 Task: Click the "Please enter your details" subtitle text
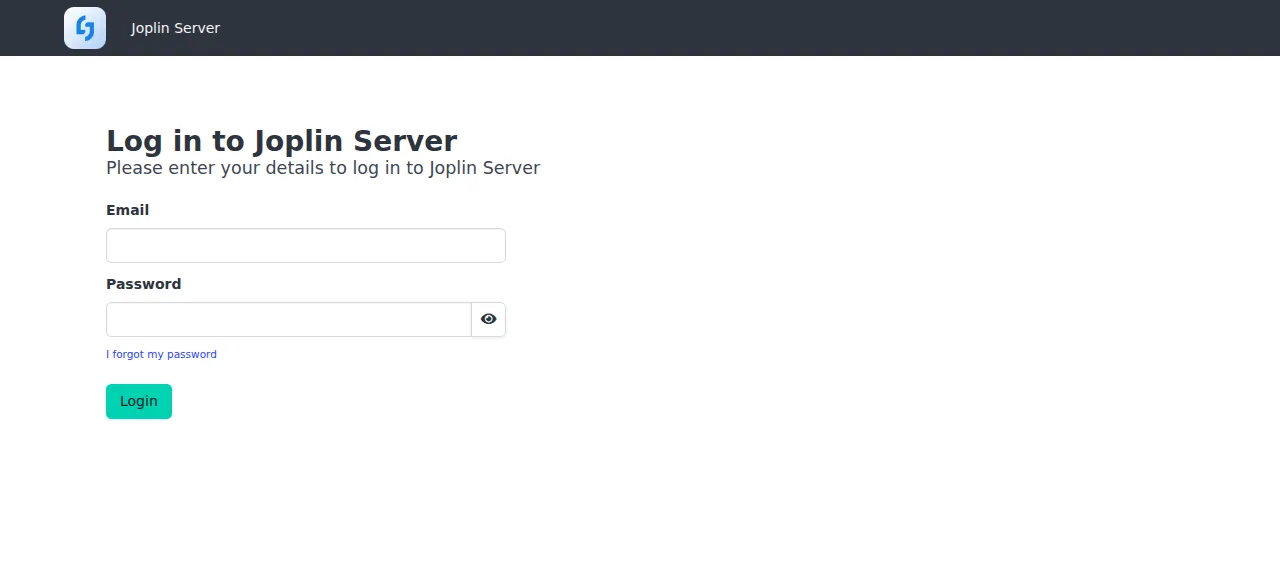click(323, 168)
